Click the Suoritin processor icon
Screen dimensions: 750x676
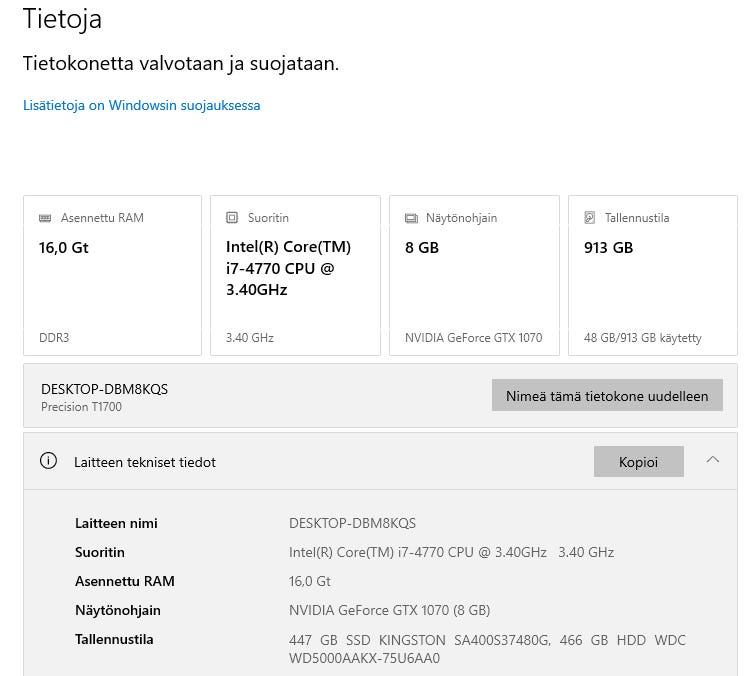232,218
